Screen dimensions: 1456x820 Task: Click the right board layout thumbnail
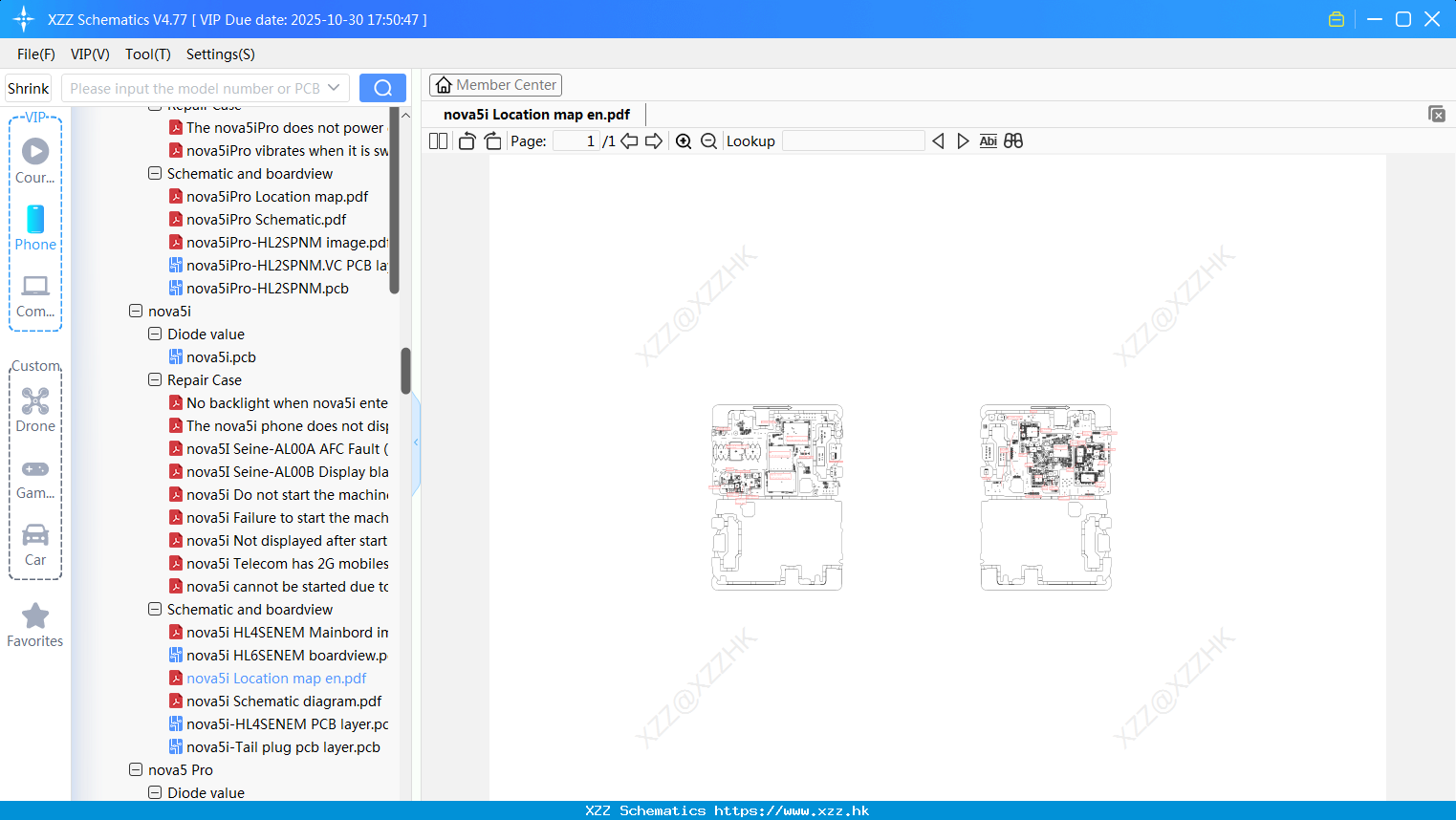coord(1047,497)
